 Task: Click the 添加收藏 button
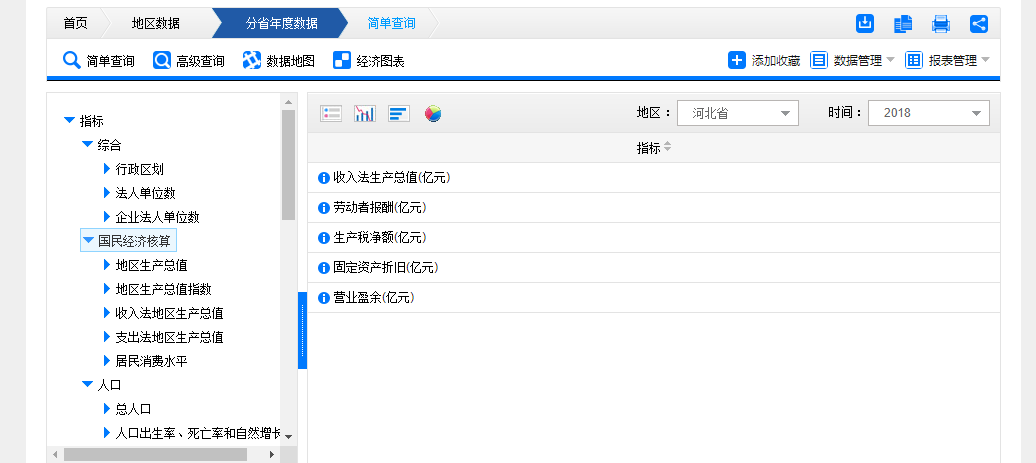click(764, 61)
